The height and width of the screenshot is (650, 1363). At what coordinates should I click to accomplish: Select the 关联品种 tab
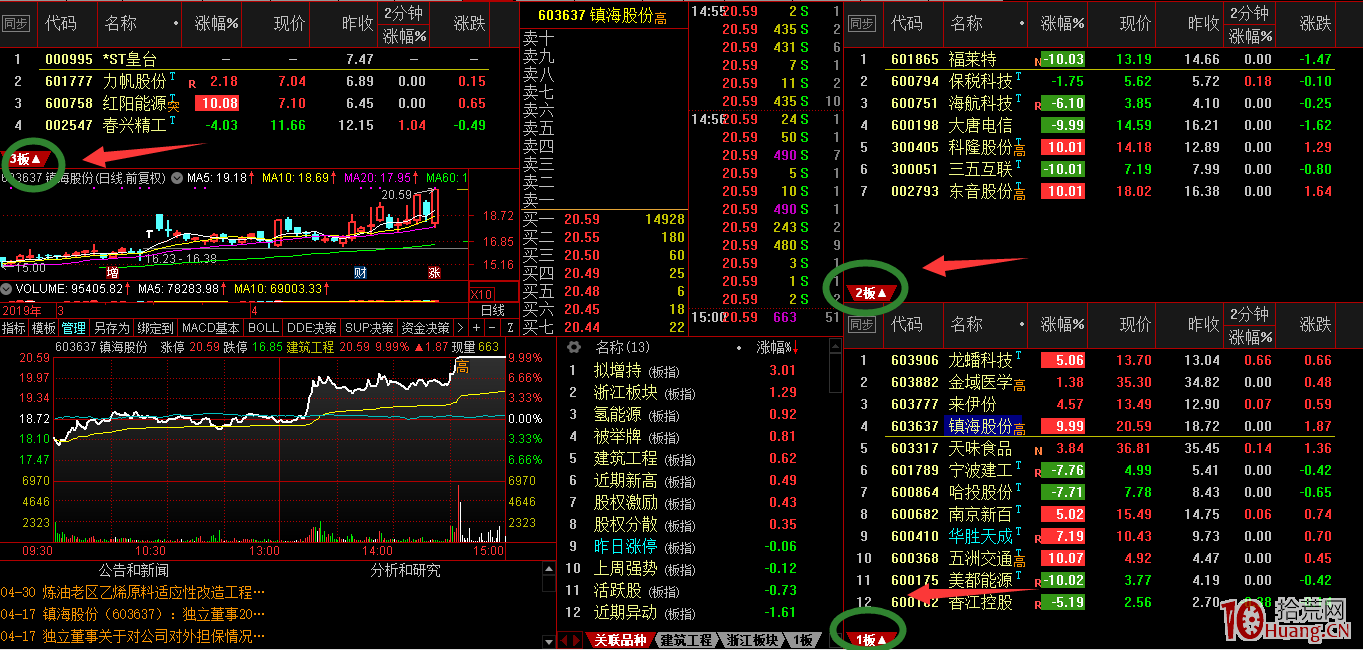pyautogui.click(x=620, y=640)
